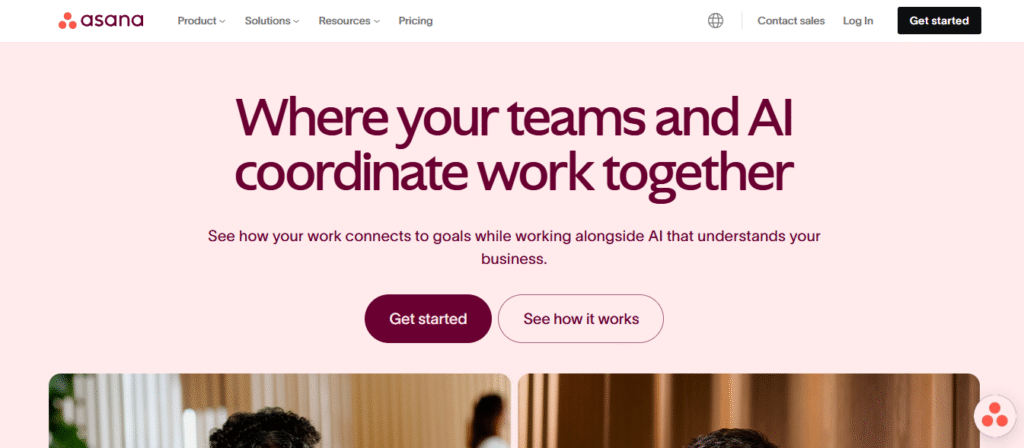The image size is (1024, 448).
Task: Click the Log In link
Action: [x=858, y=21]
